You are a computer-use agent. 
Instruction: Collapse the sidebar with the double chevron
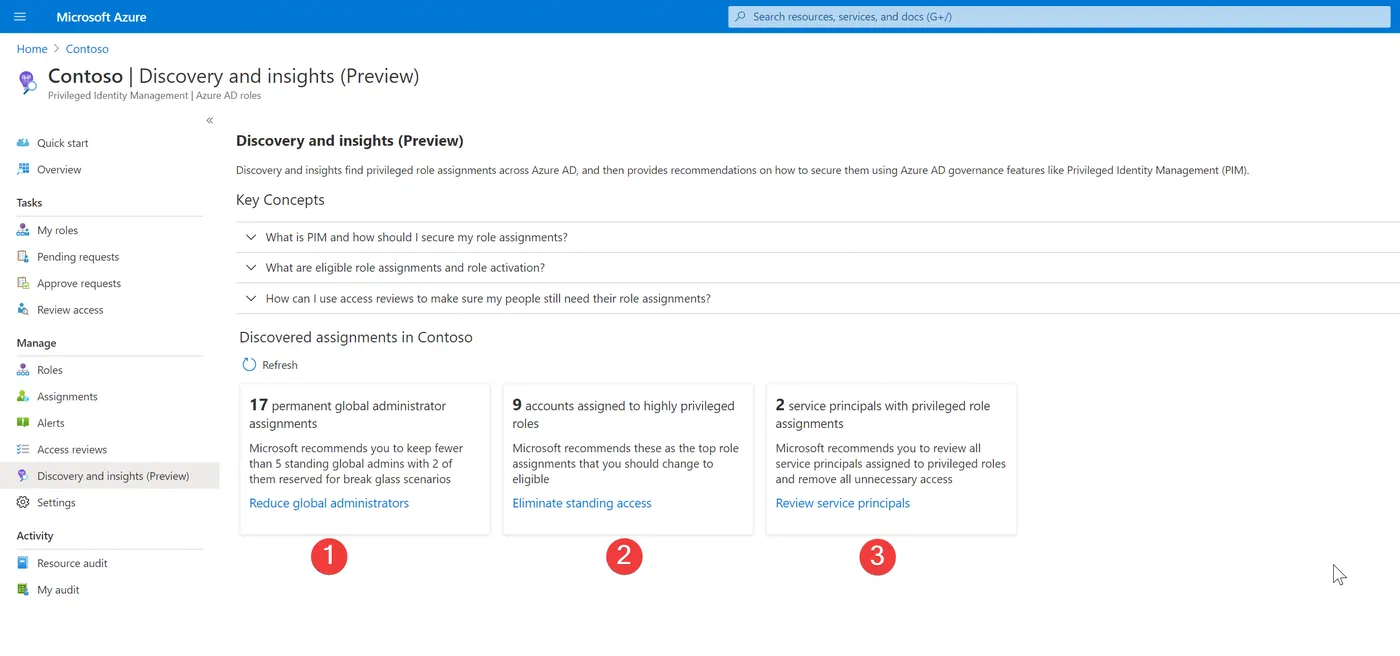[x=210, y=120]
